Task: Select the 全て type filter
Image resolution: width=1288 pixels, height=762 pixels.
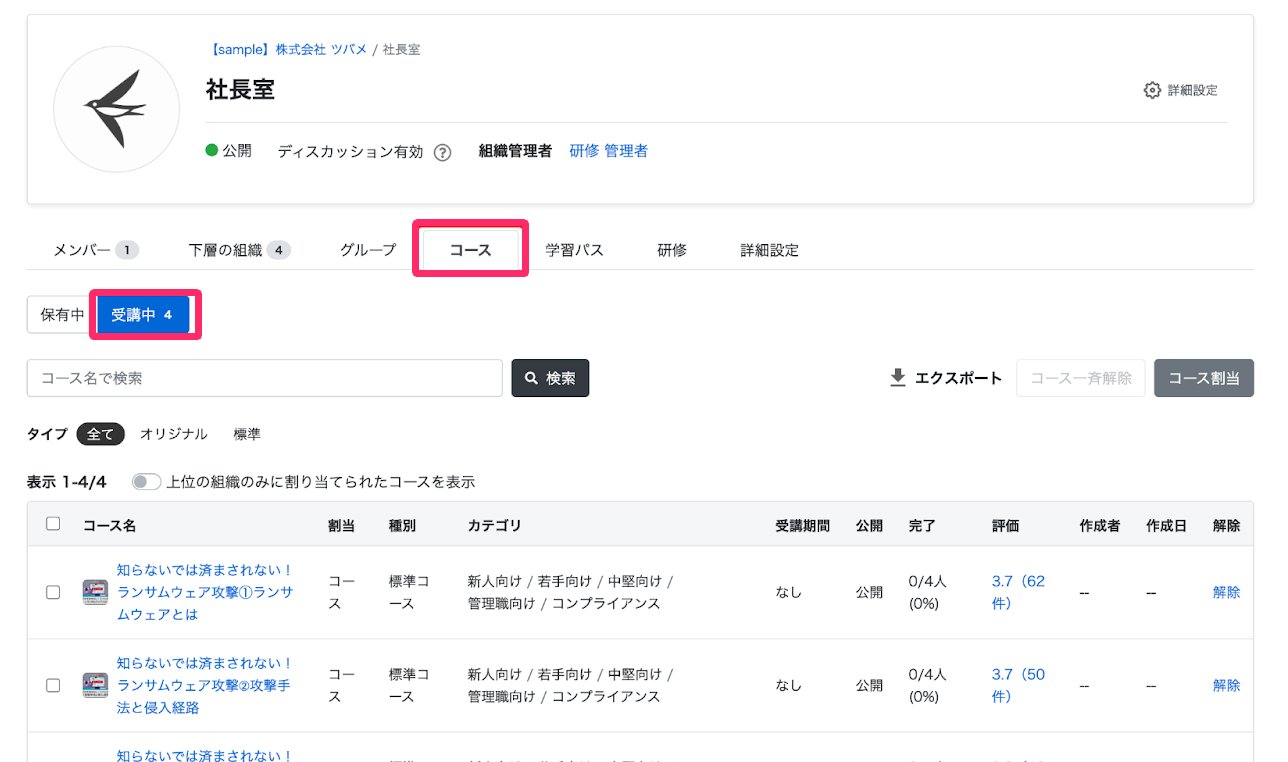Action: pos(100,434)
